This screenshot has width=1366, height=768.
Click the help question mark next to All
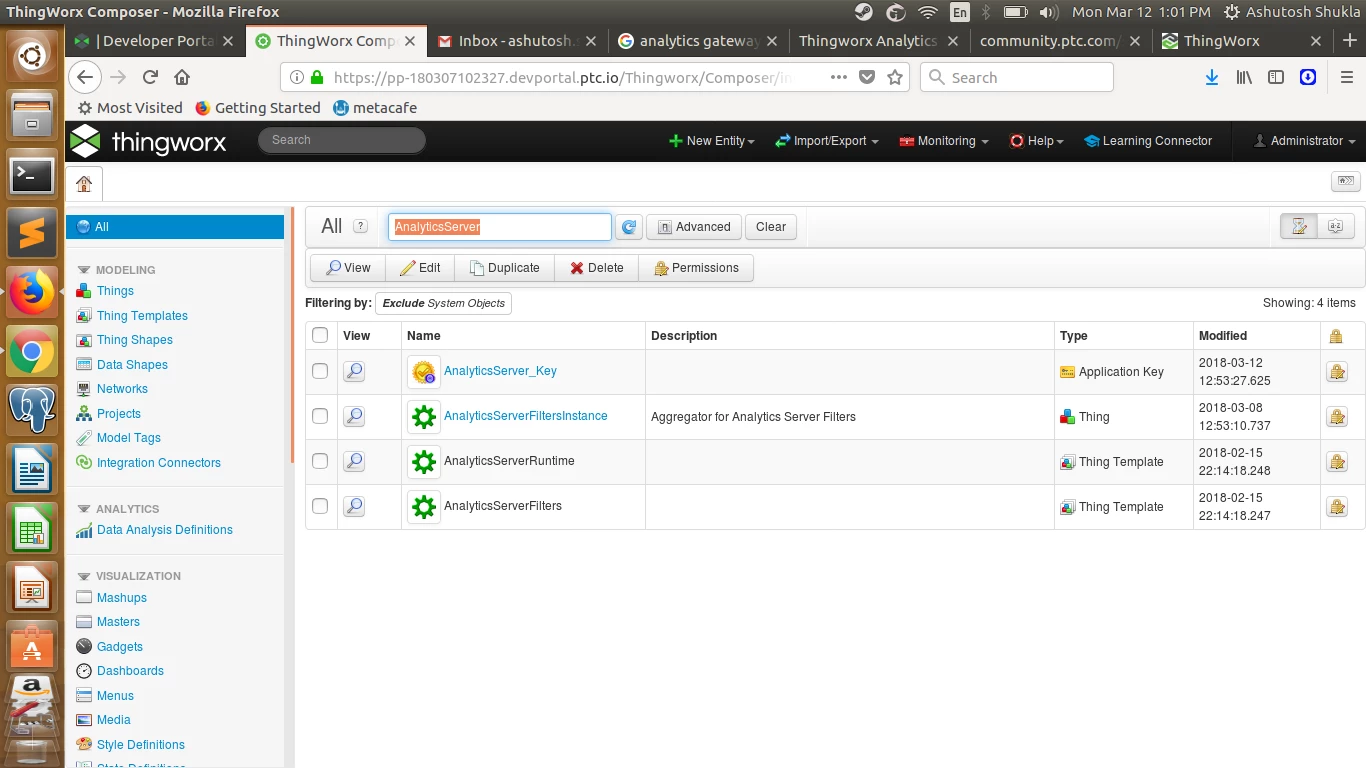(361, 227)
